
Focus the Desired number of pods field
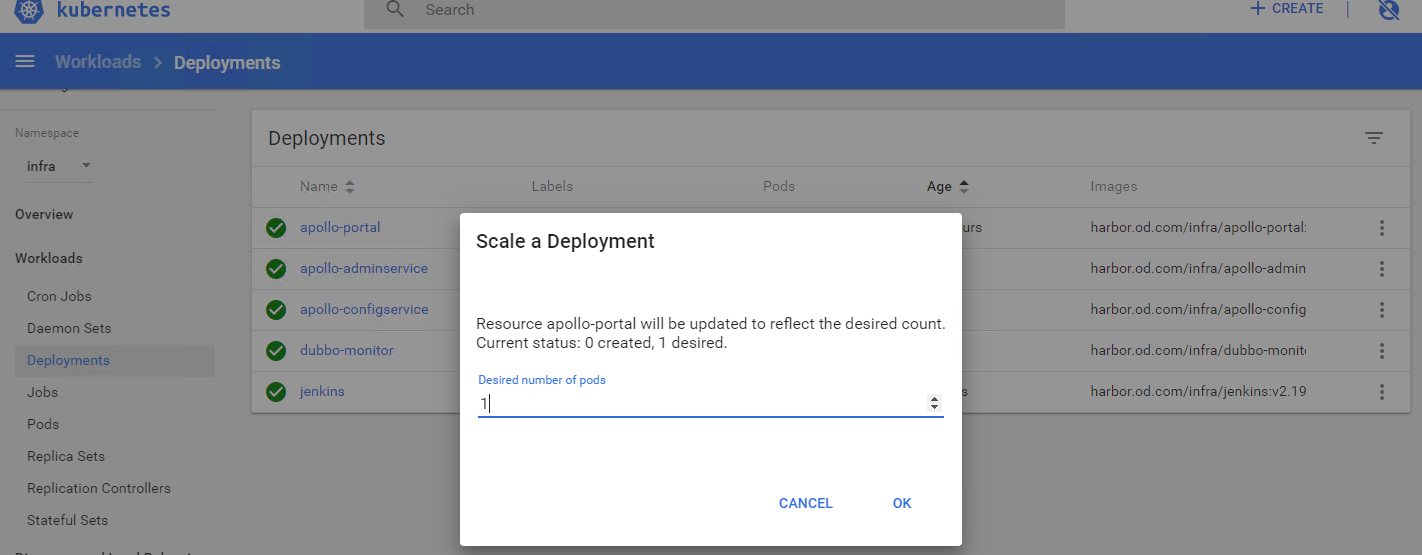click(x=700, y=403)
